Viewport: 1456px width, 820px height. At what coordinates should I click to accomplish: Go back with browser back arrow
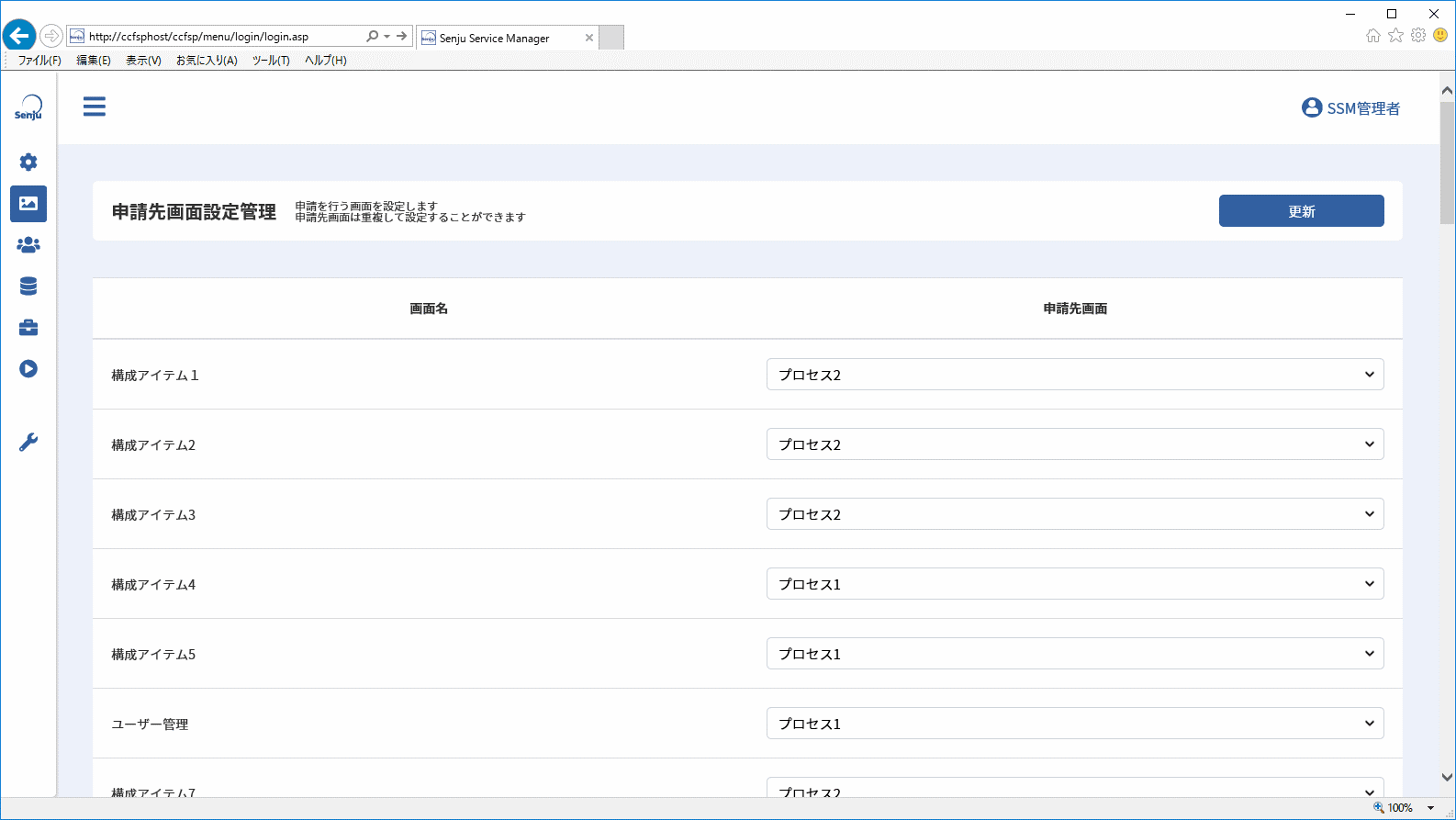[x=19, y=36]
